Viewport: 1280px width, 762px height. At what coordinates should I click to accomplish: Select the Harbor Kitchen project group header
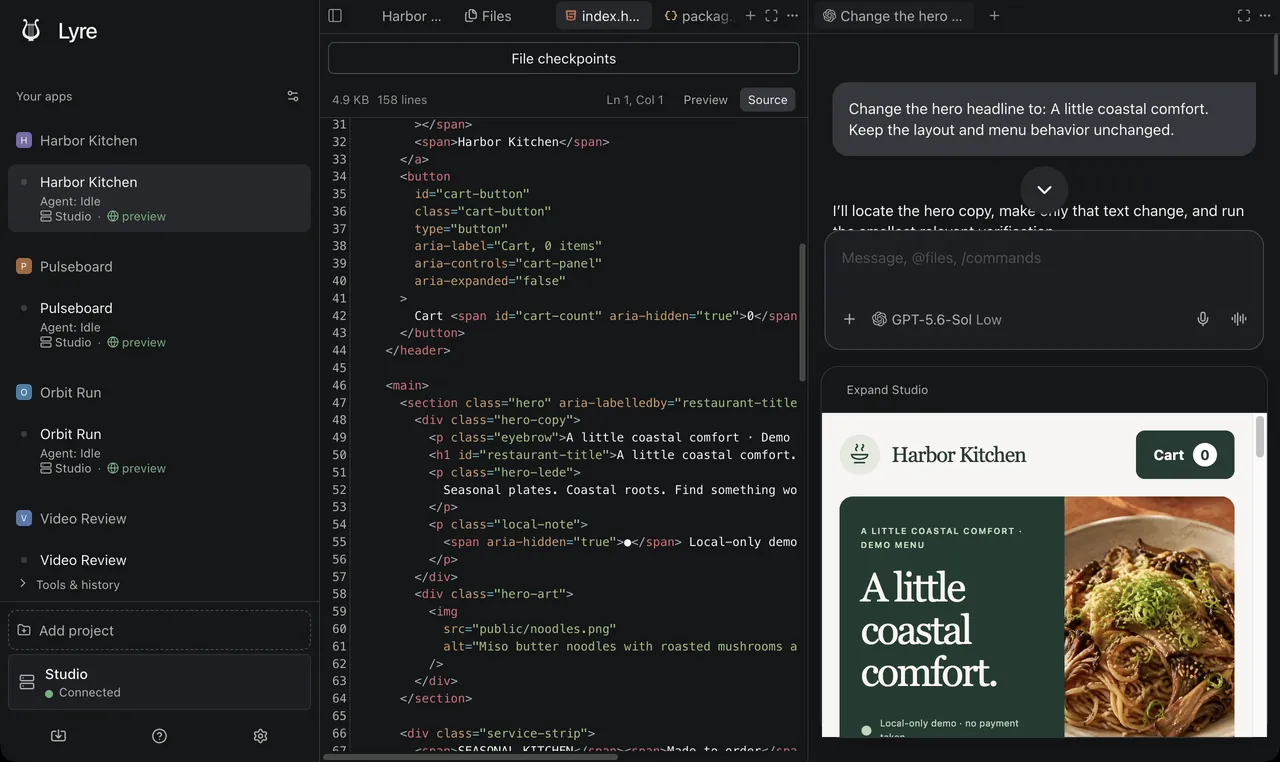point(77,141)
